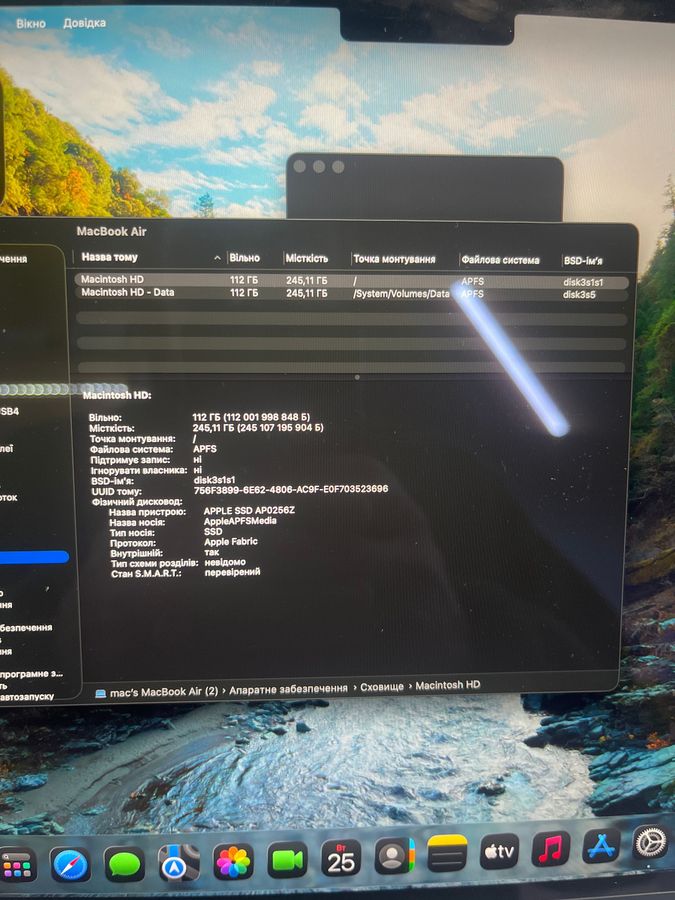Sort volumes by 'Місткість' column
Image resolution: width=675 pixels, height=900 pixels.
click(306, 258)
